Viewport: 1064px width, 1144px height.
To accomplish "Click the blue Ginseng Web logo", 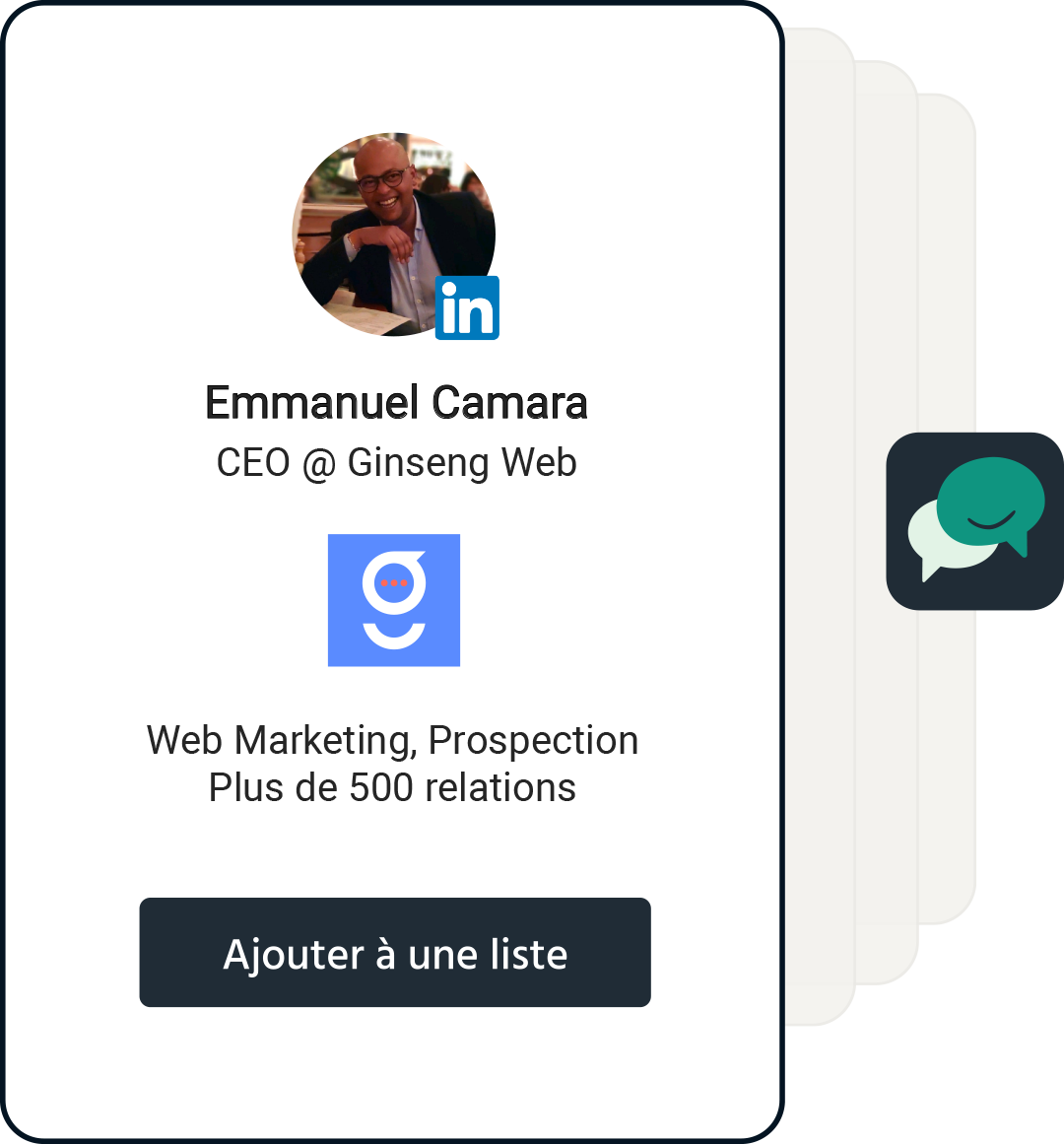I will tap(394, 600).
